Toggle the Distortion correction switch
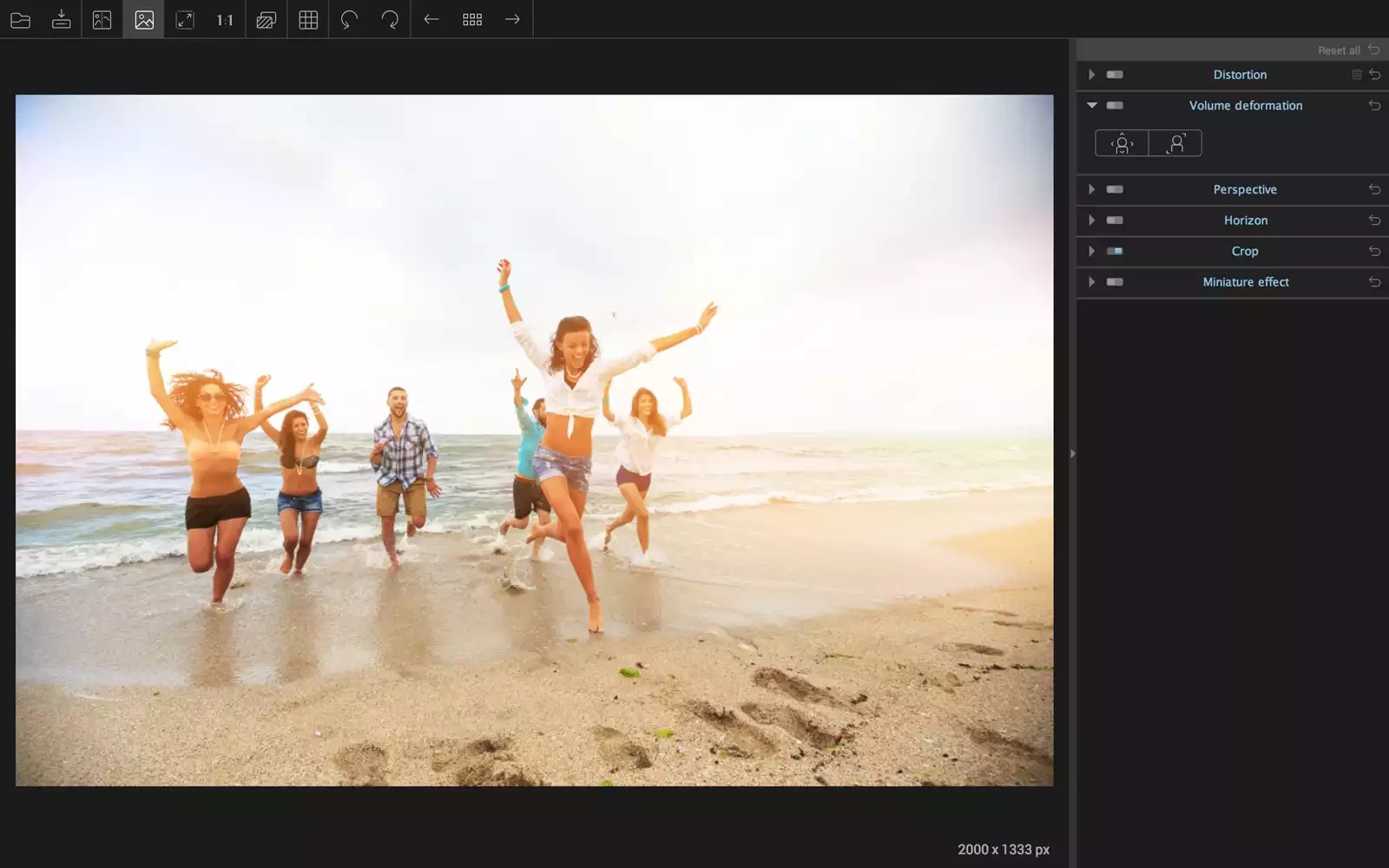Image resolution: width=1389 pixels, height=868 pixels. (x=1115, y=75)
